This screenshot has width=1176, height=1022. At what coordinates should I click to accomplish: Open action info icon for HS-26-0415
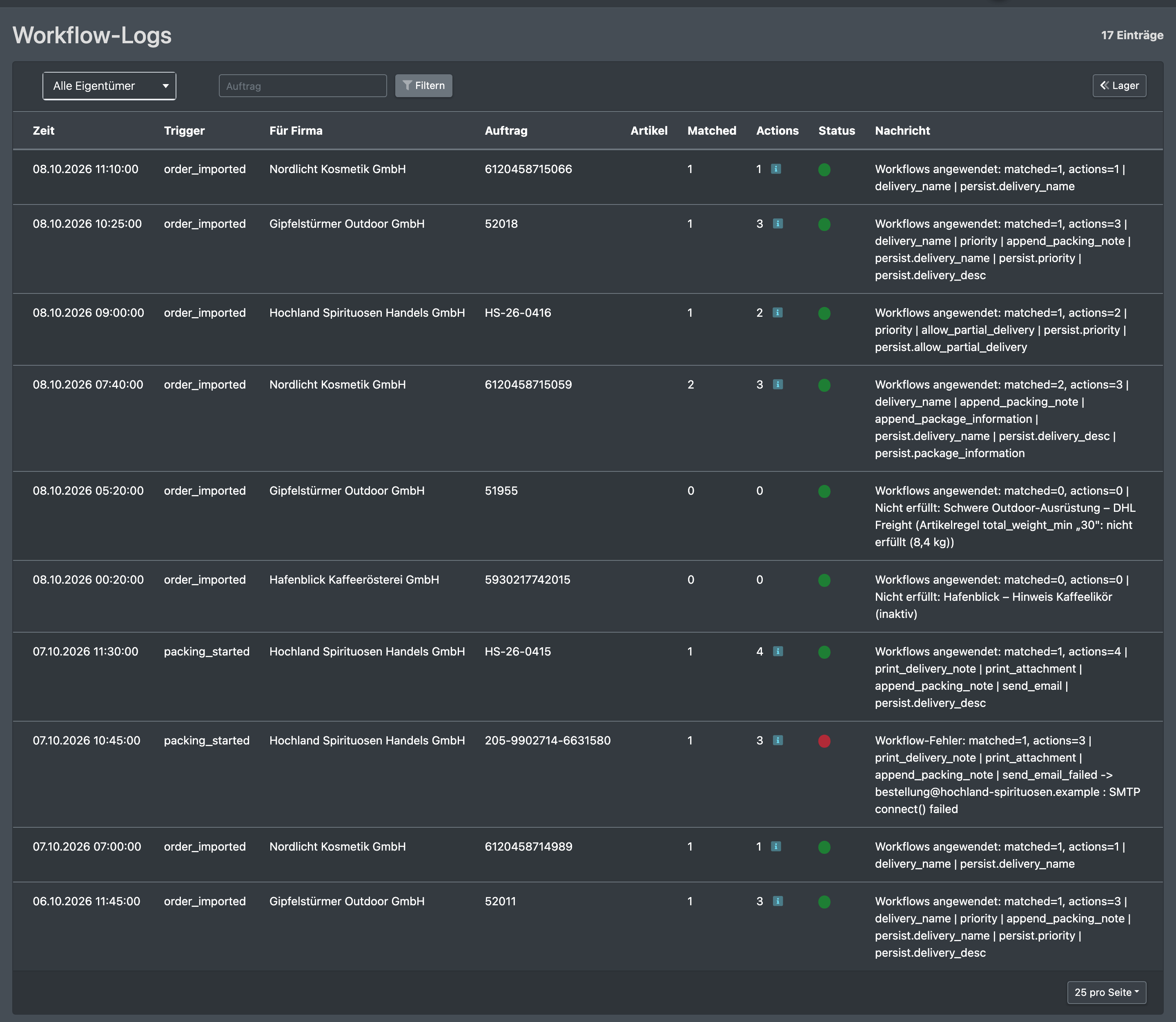pyautogui.click(x=778, y=651)
